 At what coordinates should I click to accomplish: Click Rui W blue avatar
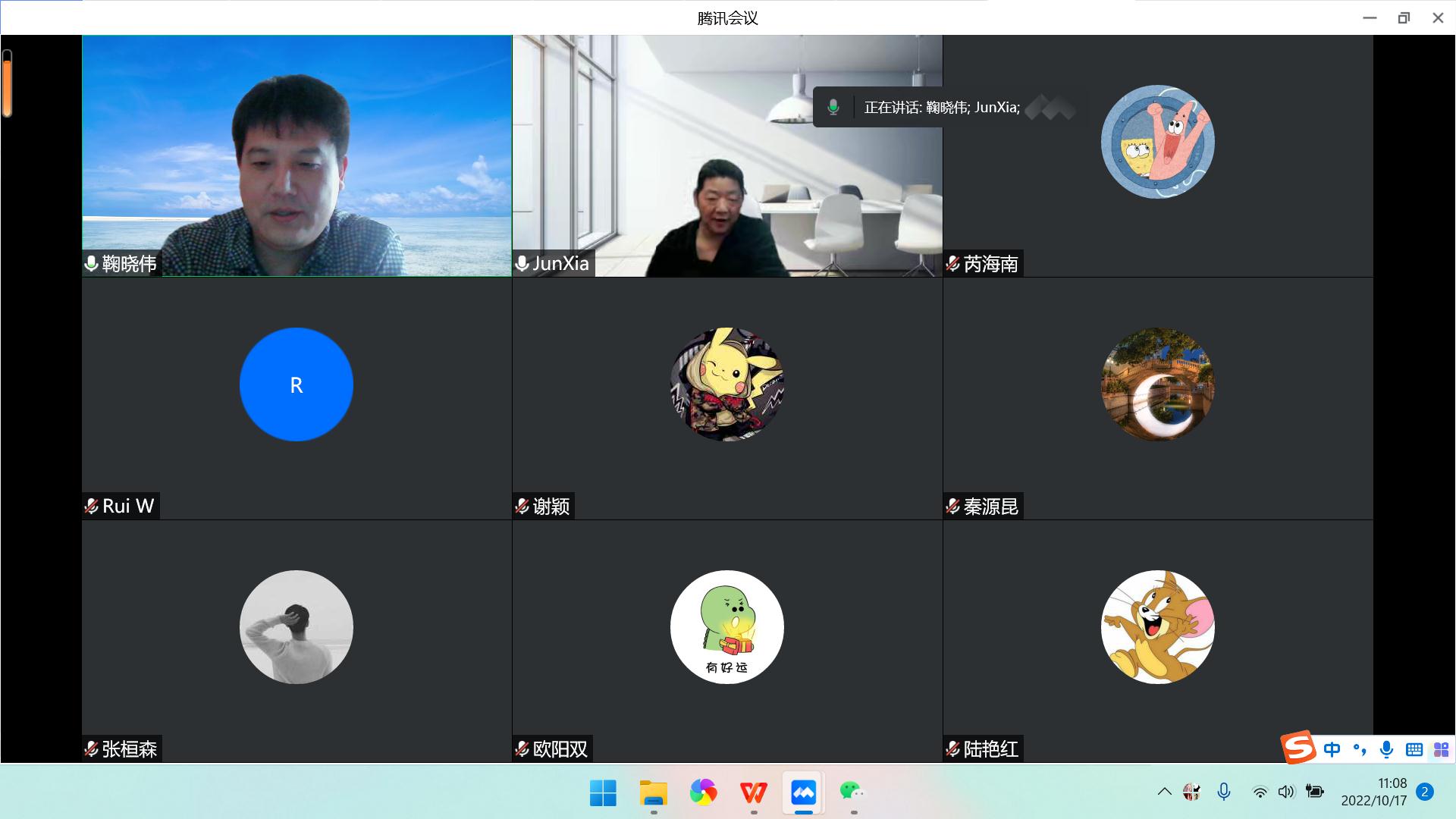[297, 384]
